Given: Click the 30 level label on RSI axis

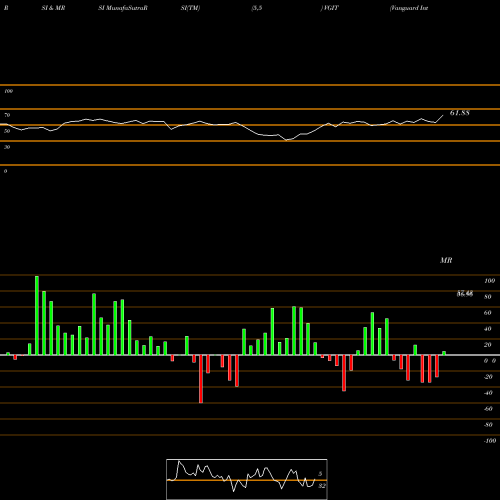Looking at the screenshot, I should 7,147.
